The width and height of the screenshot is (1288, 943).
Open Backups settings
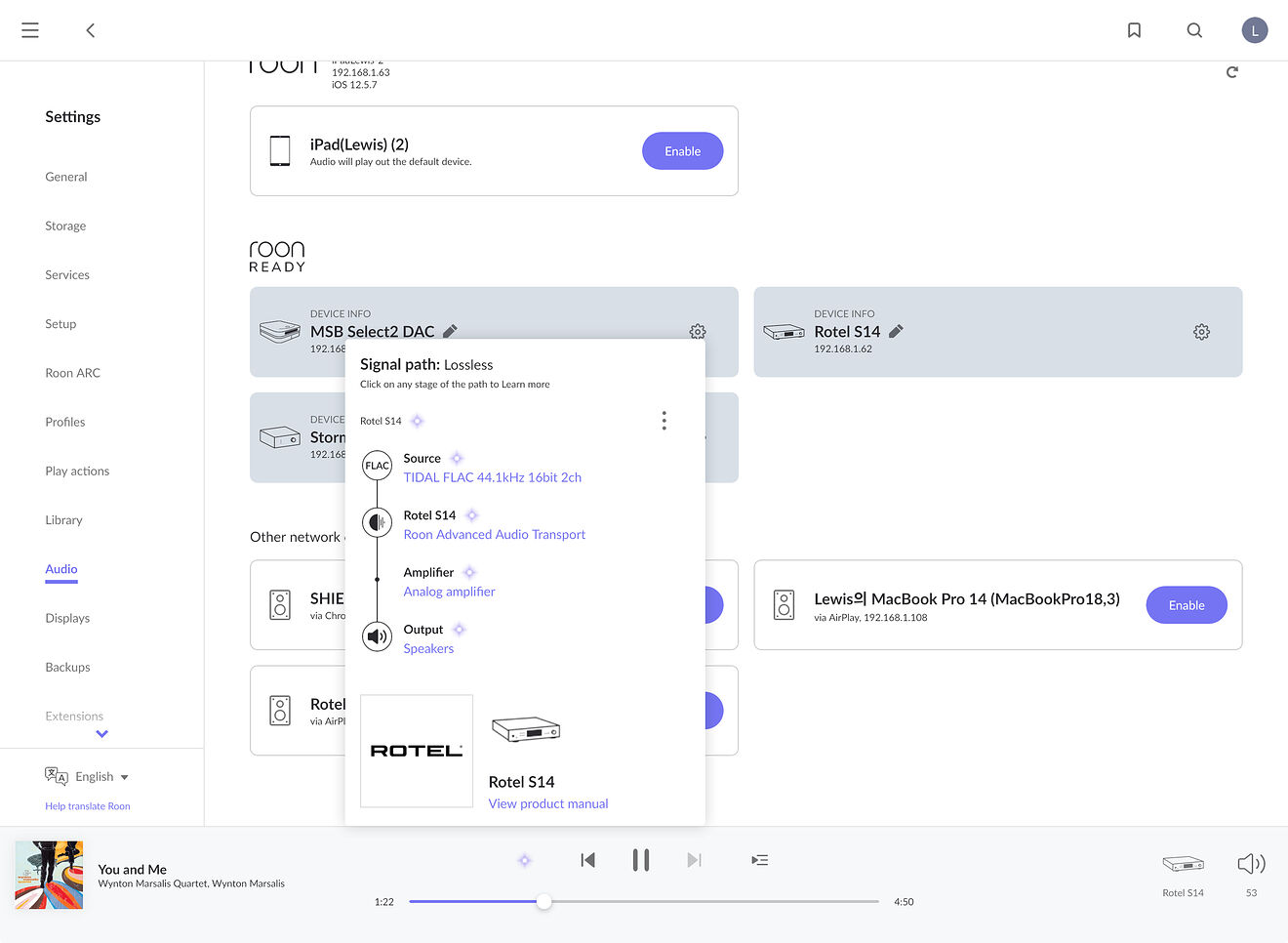click(67, 668)
